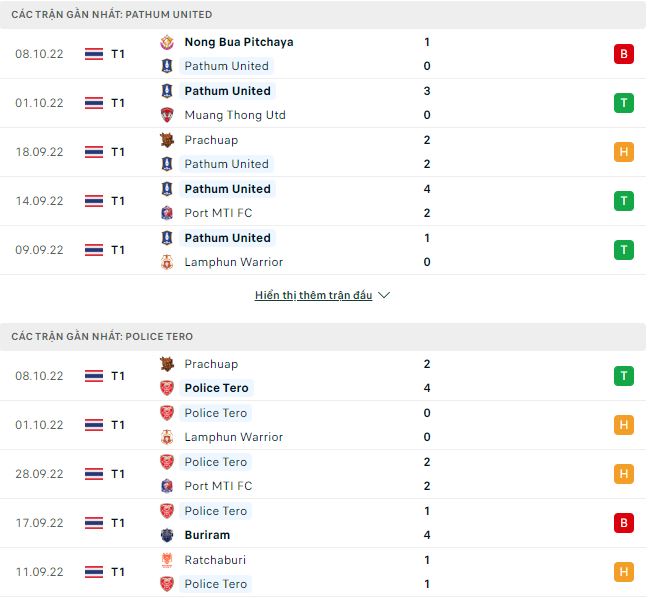Select the 'Các trận gần nhất: Police Tero' header
The height and width of the screenshot is (598, 653).
pyautogui.click(x=102, y=337)
